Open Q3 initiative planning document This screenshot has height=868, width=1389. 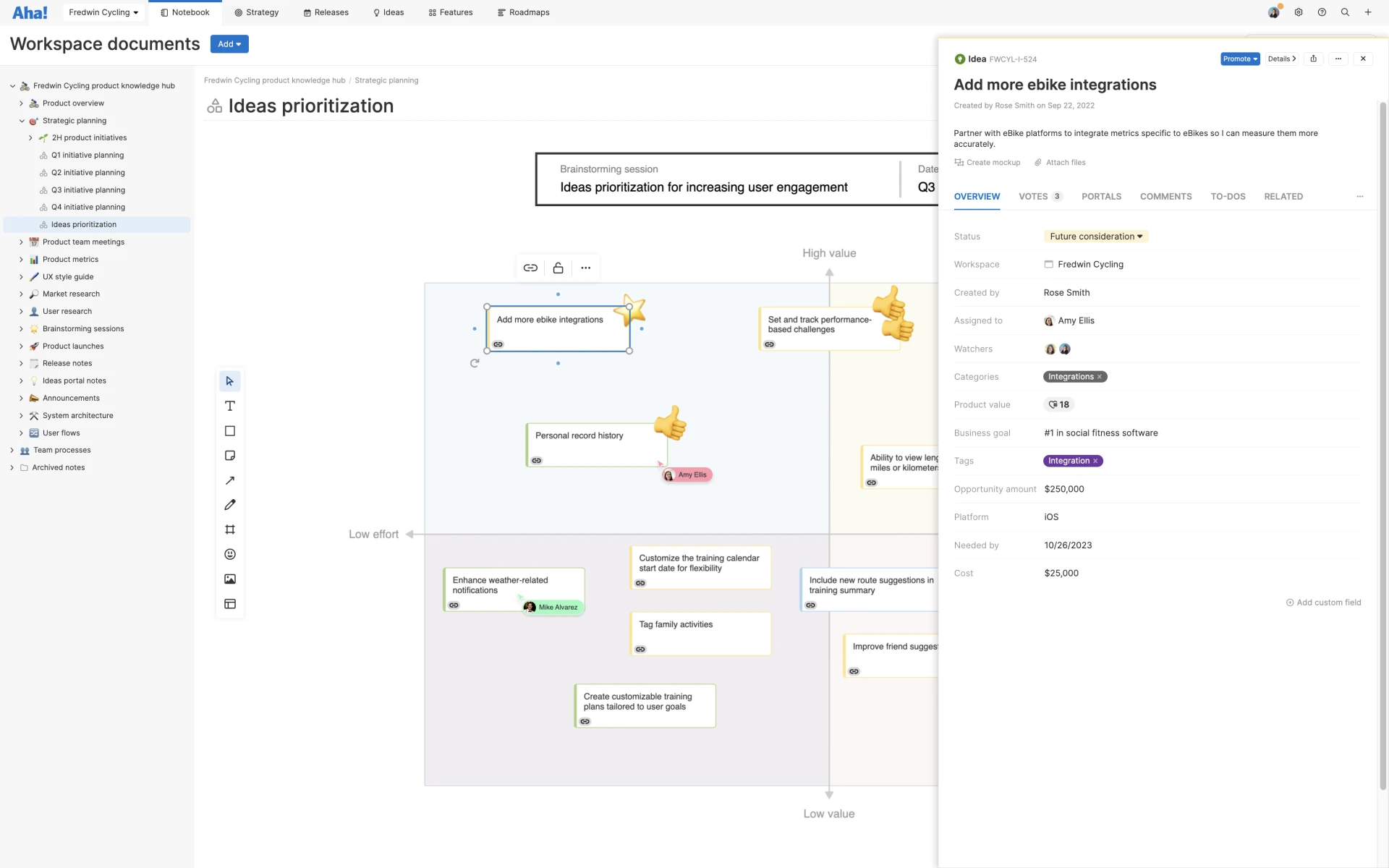point(88,190)
